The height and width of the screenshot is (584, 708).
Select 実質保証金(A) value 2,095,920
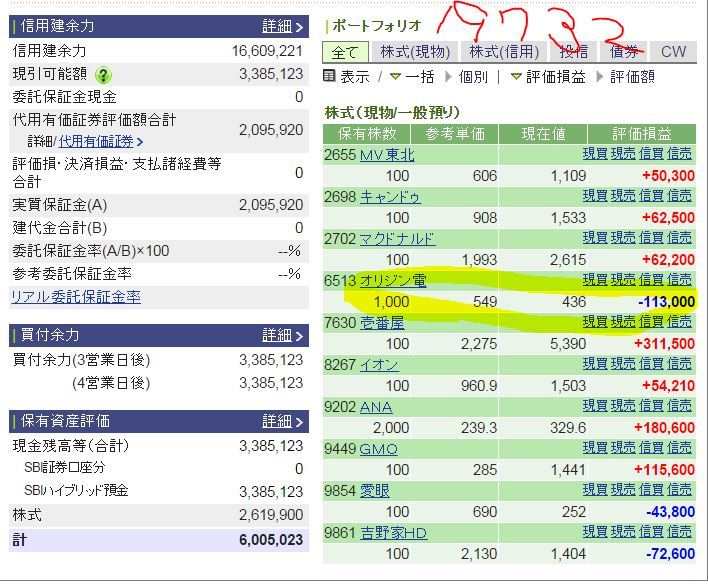271,206
